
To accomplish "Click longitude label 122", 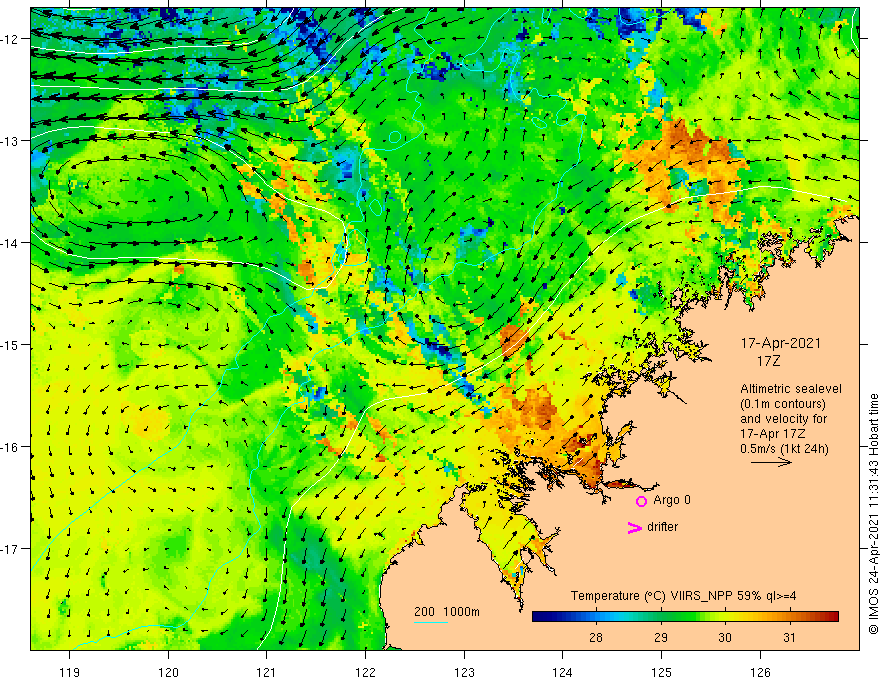I will click(x=365, y=672).
